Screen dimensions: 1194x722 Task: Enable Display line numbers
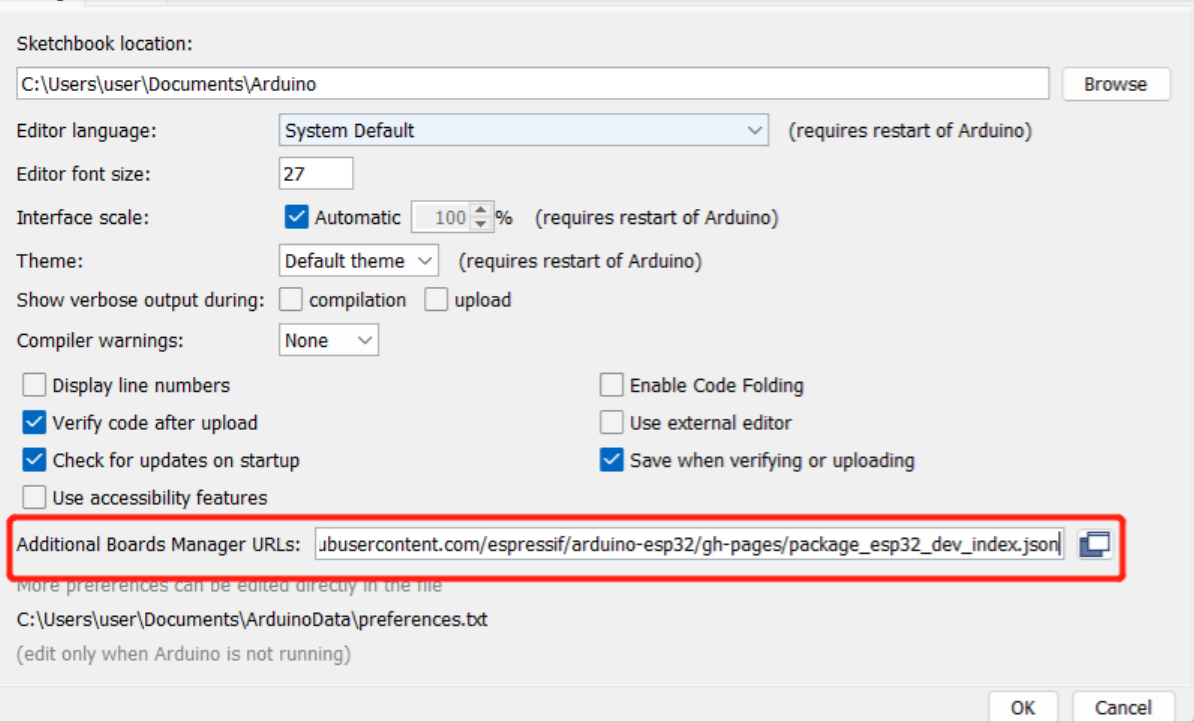point(35,385)
